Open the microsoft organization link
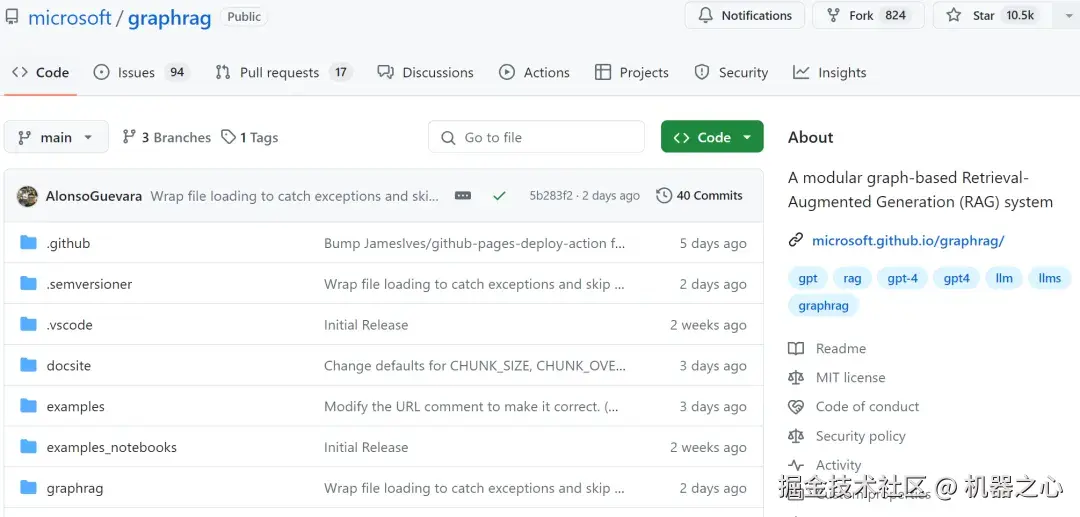This screenshot has width=1080, height=517. point(70,18)
